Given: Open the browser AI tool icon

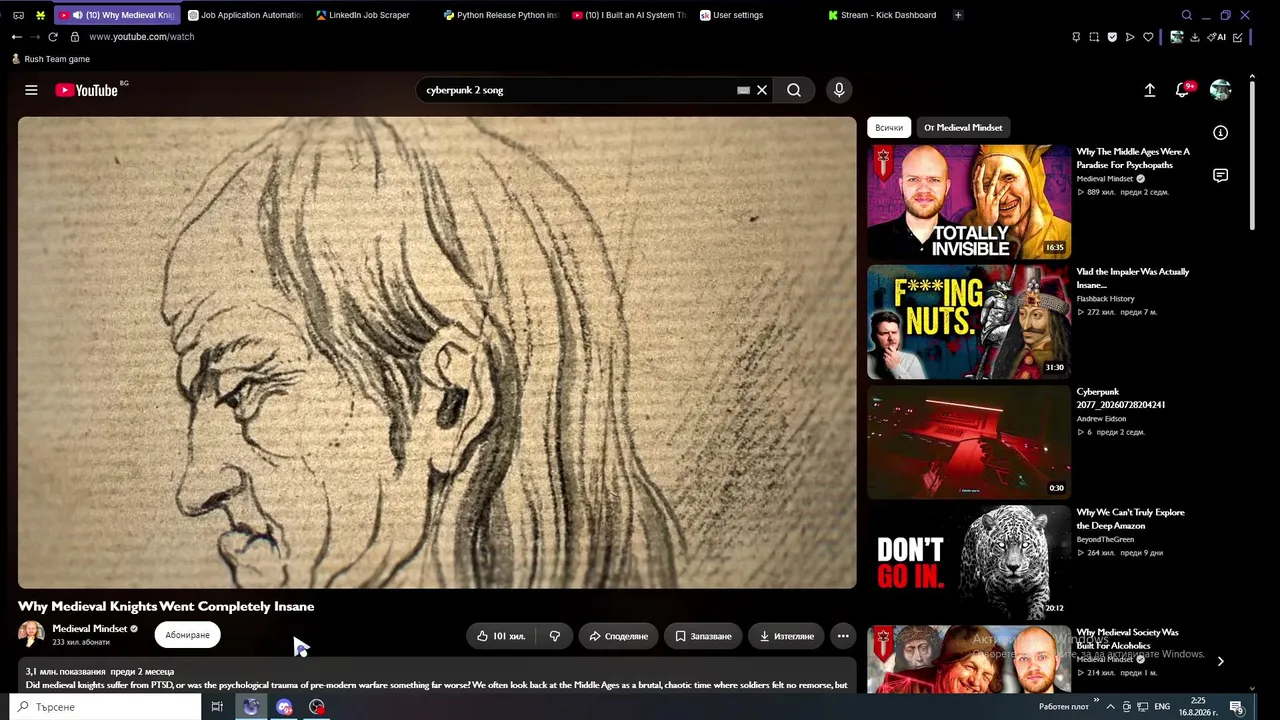Looking at the screenshot, I should 1217,37.
